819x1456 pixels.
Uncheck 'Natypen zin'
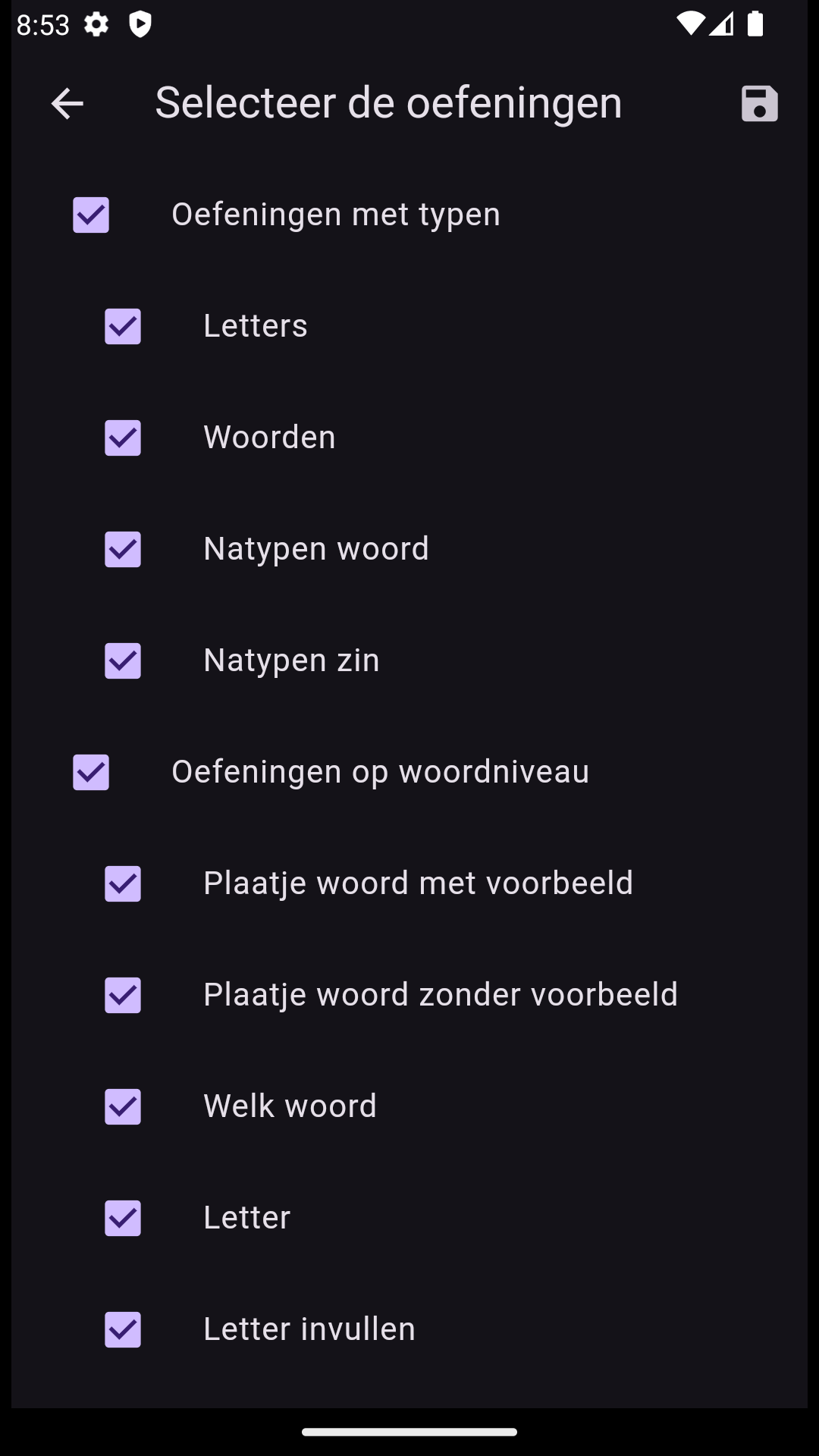[123, 661]
